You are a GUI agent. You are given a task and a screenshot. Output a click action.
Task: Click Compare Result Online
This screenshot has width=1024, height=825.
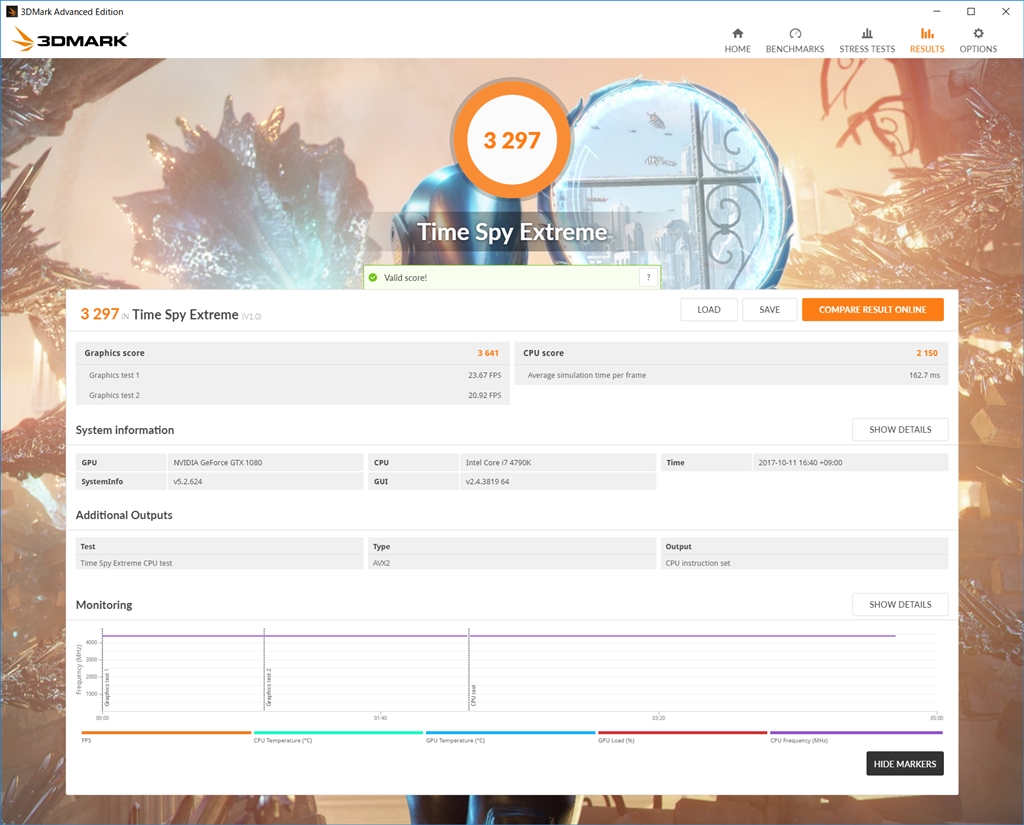click(x=872, y=310)
